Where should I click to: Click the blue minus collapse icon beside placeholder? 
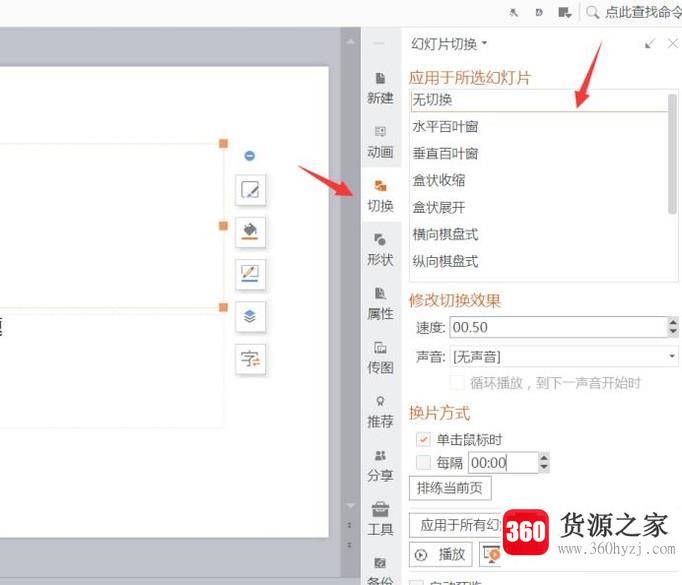250,156
